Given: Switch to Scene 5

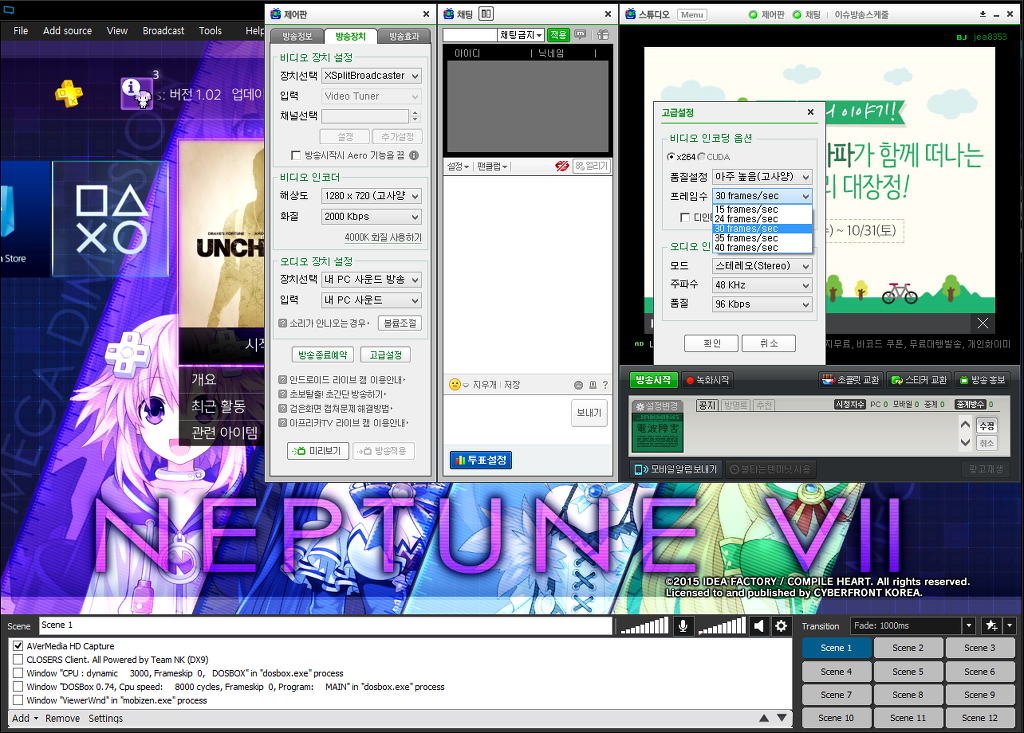Looking at the screenshot, I should point(908,672).
